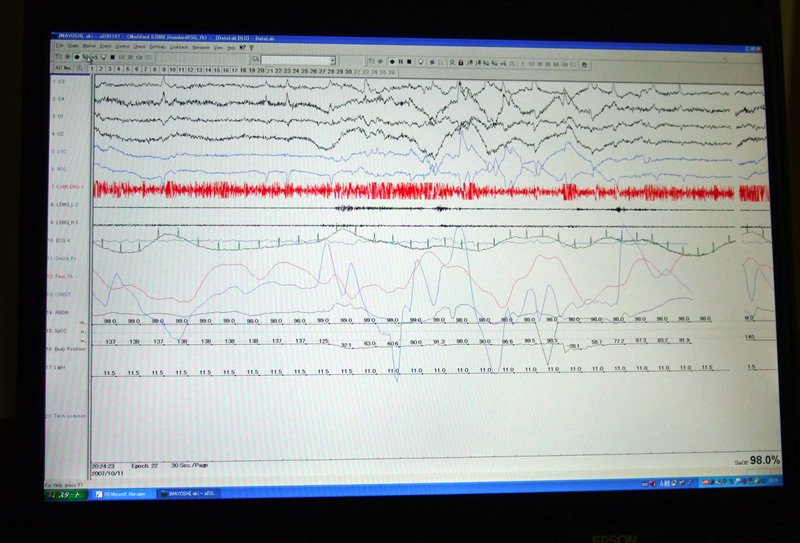
Task: Select epoch tab 10
Action: tap(173, 70)
